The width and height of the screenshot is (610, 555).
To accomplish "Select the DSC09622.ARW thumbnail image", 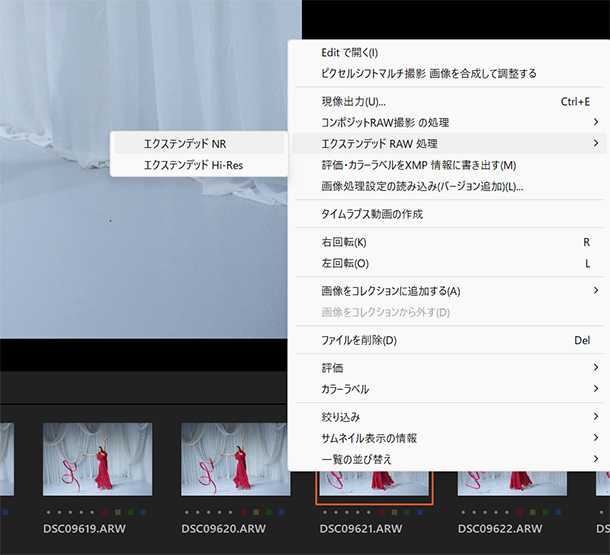I will (x=512, y=483).
